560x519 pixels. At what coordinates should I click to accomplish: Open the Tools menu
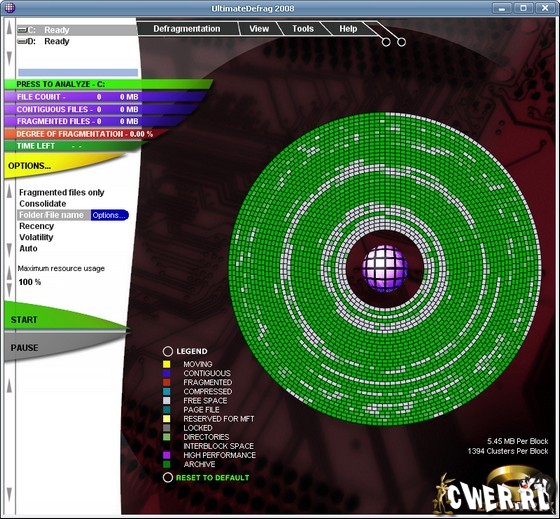[303, 29]
